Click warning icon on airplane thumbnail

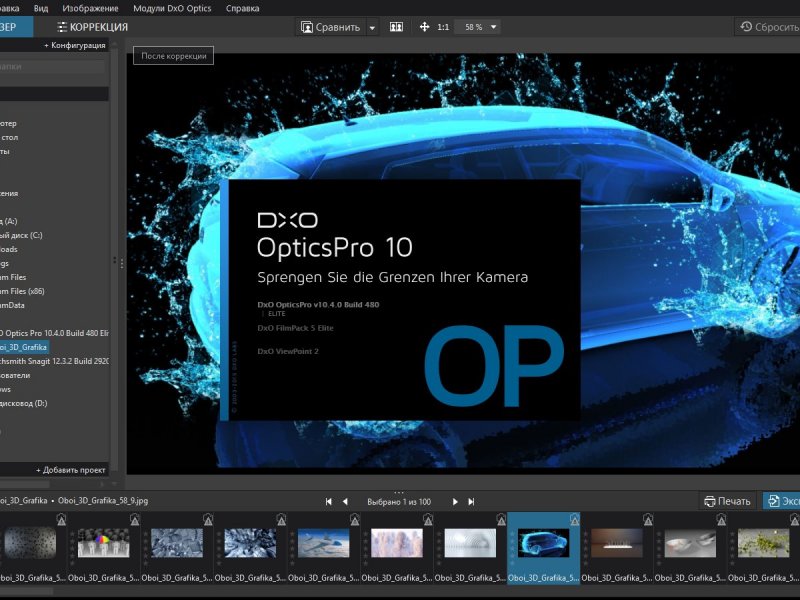click(x=355, y=519)
